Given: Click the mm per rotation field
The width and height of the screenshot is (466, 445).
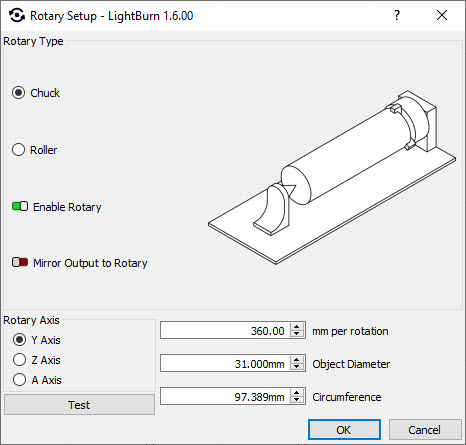Looking at the screenshot, I should tap(225, 330).
